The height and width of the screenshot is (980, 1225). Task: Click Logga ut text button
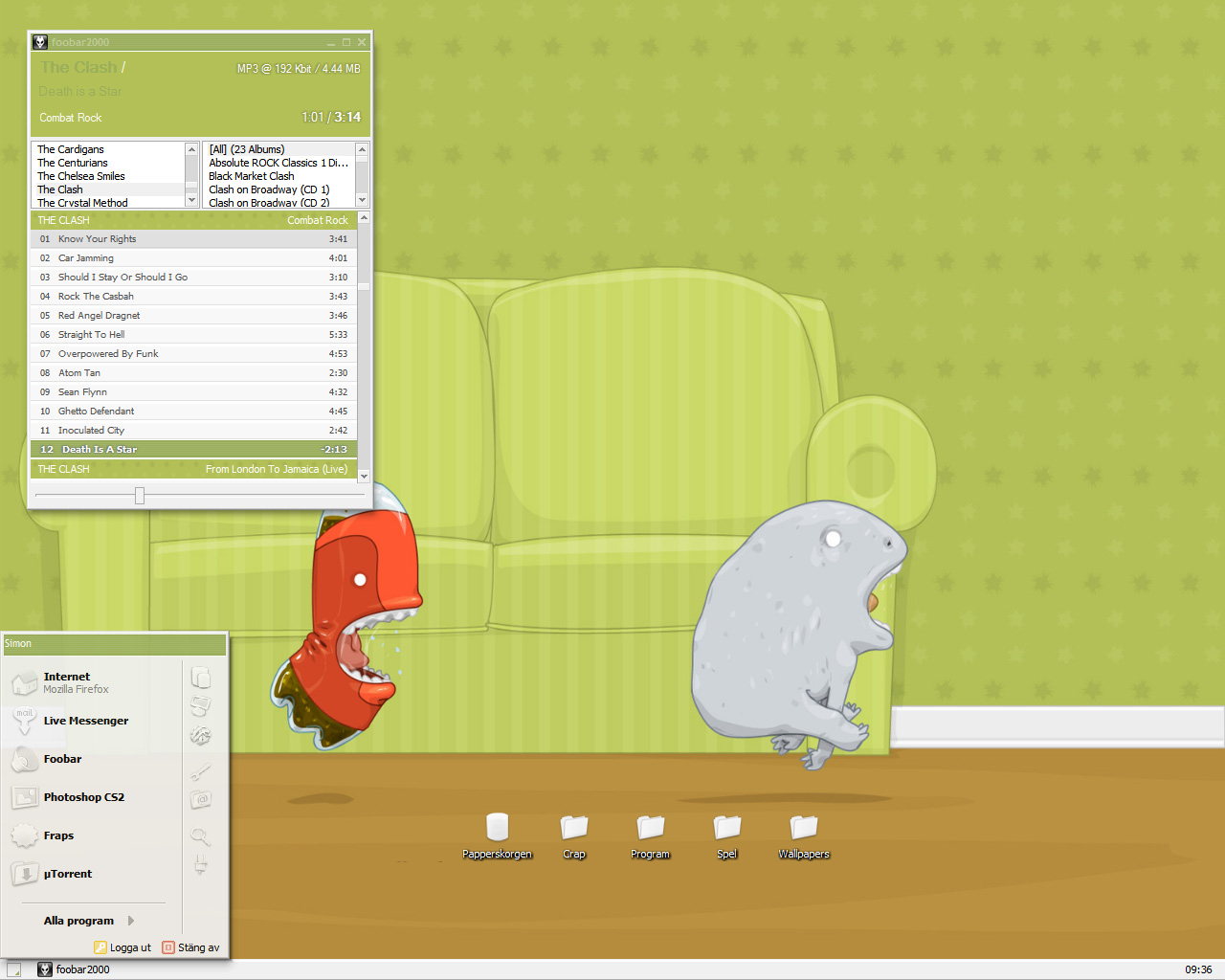tap(130, 947)
